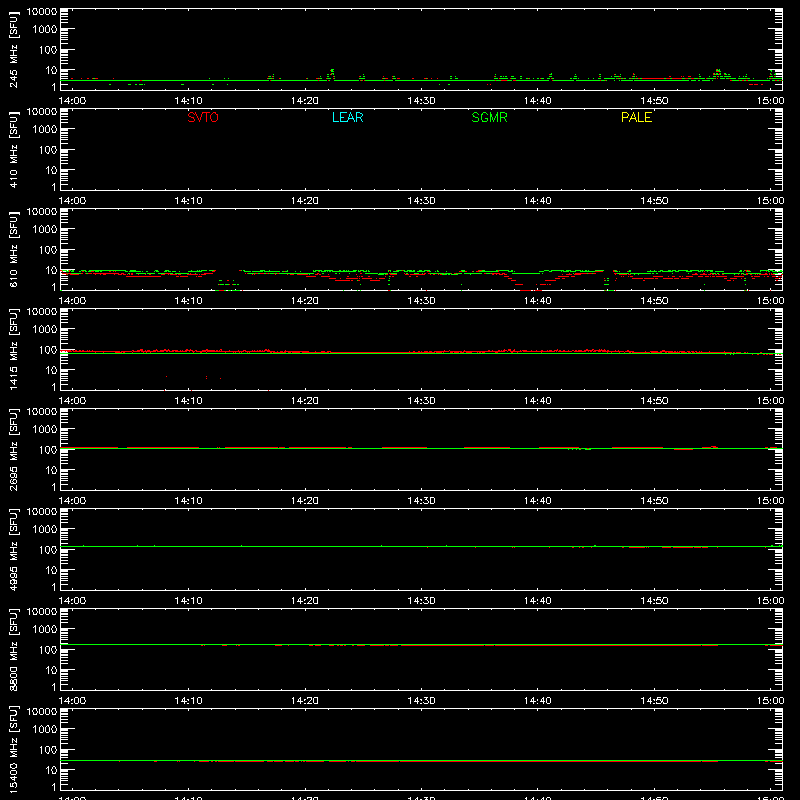Select the 410 MHz [SFU] axis title
This screenshot has width=800, height=800.
(x=14, y=149)
